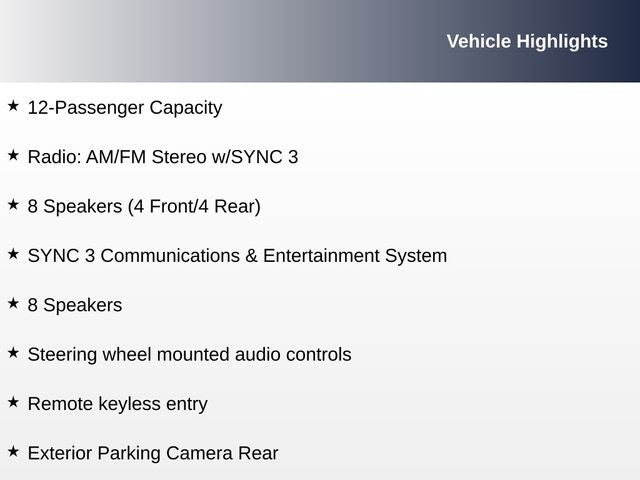The width and height of the screenshot is (640, 480).
Task: Click the star beside SYNC 3 Communications
Action: tap(13, 254)
